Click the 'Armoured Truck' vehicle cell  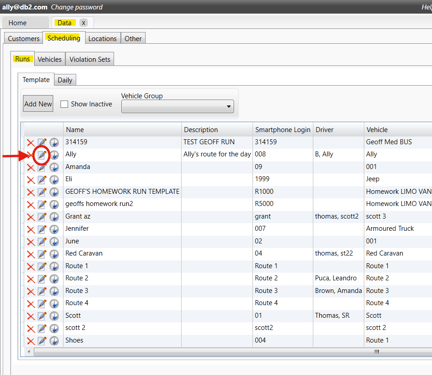398,229
